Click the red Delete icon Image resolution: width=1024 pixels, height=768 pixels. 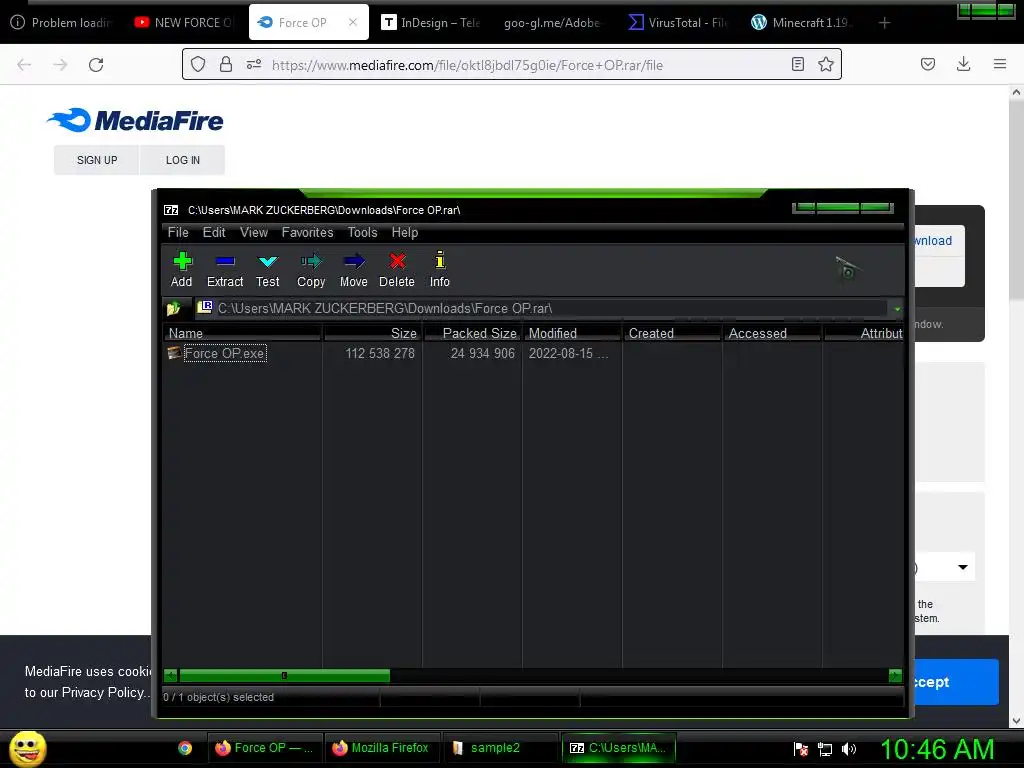(x=396, y=269)
